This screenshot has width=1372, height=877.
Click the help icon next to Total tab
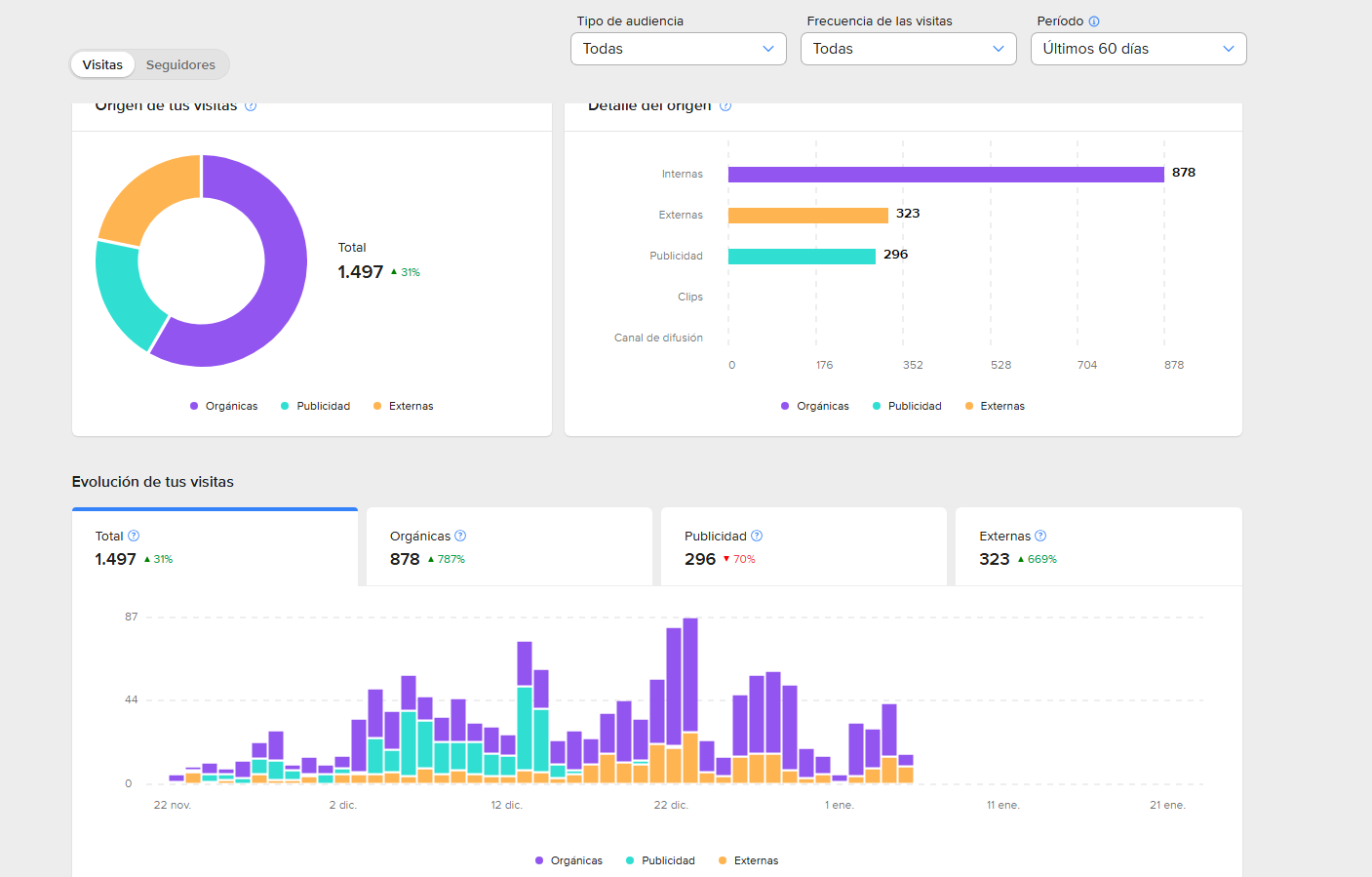pos(134,536)
